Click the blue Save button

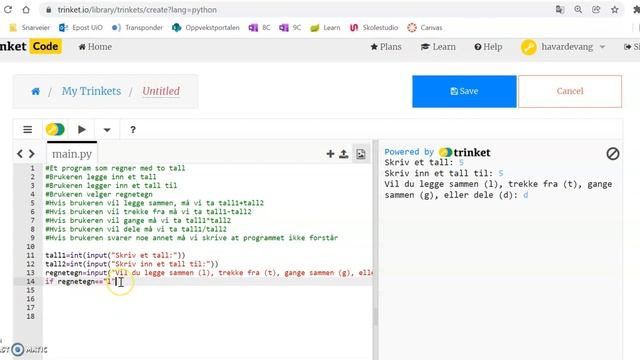pyautogui.click(x=464, y=91)
